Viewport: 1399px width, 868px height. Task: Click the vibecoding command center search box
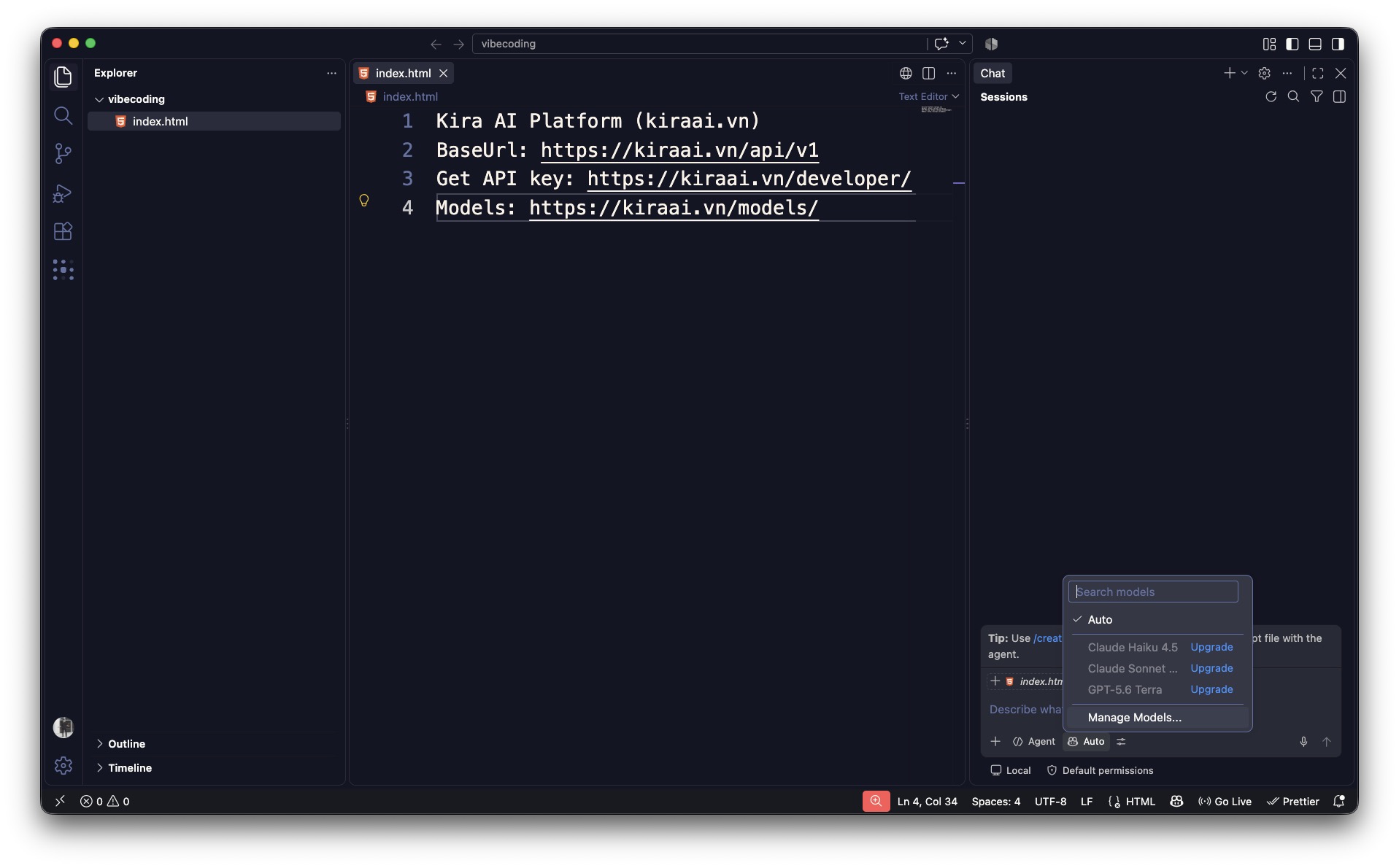699,44
